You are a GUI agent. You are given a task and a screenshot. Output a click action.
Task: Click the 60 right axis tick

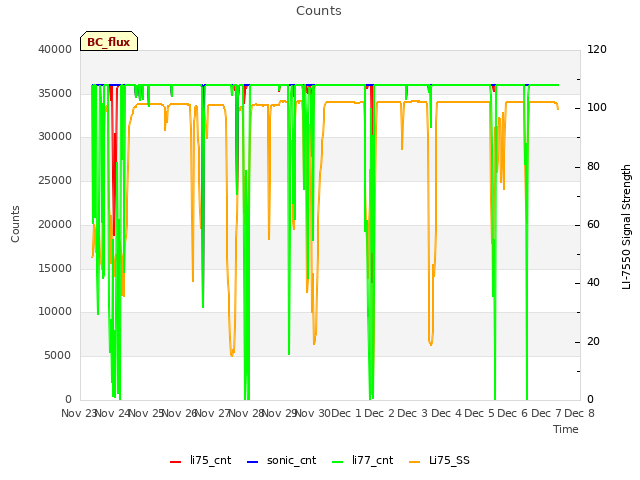(593, 224)
